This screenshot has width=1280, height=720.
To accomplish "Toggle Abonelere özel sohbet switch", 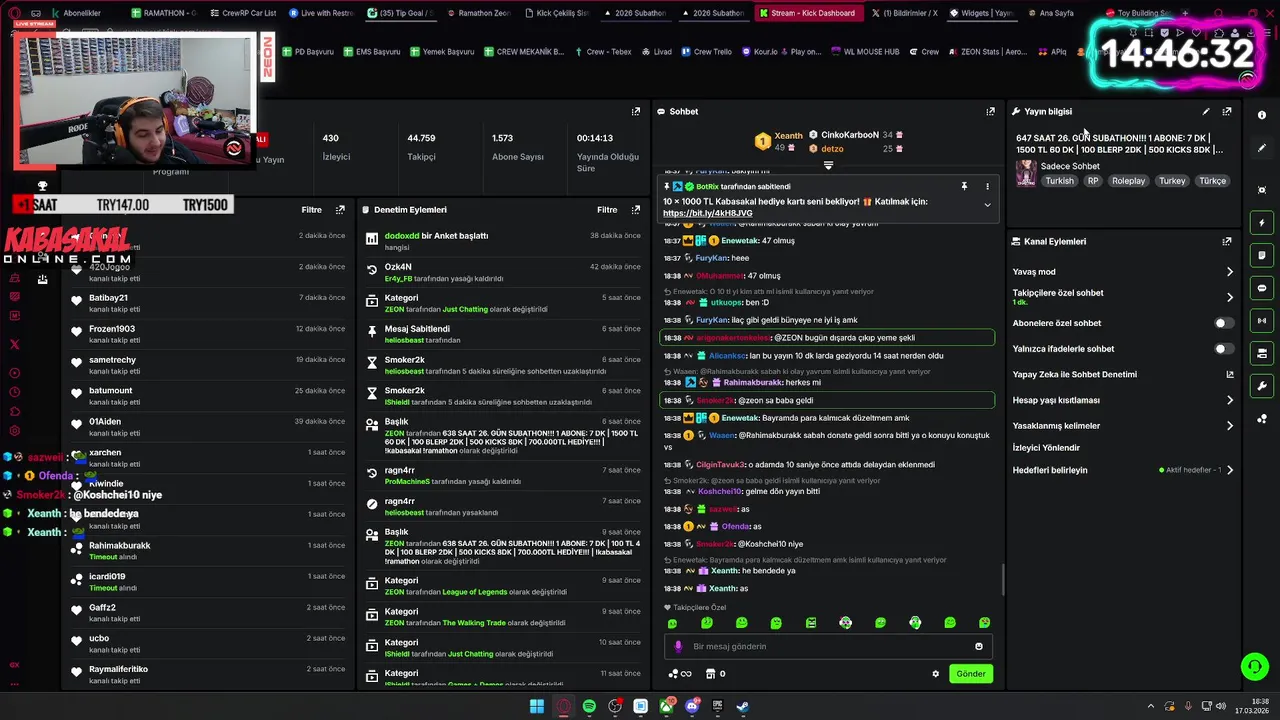I will click(x=1223, y=323).
